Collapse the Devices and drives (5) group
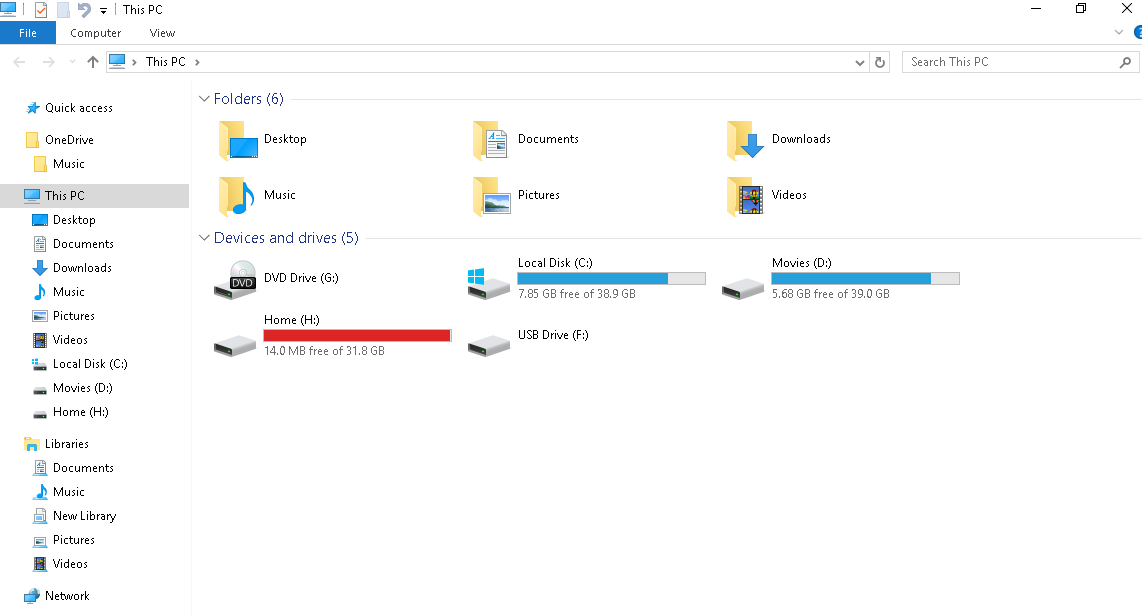Viewport: 1142px width, 616px height. [x=204, y=238]
